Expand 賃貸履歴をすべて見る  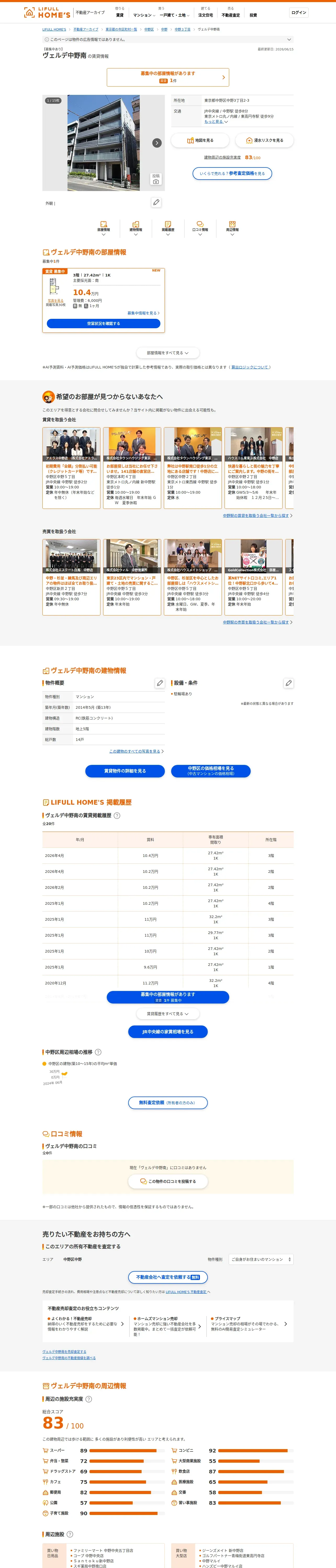pos(168,1014)
